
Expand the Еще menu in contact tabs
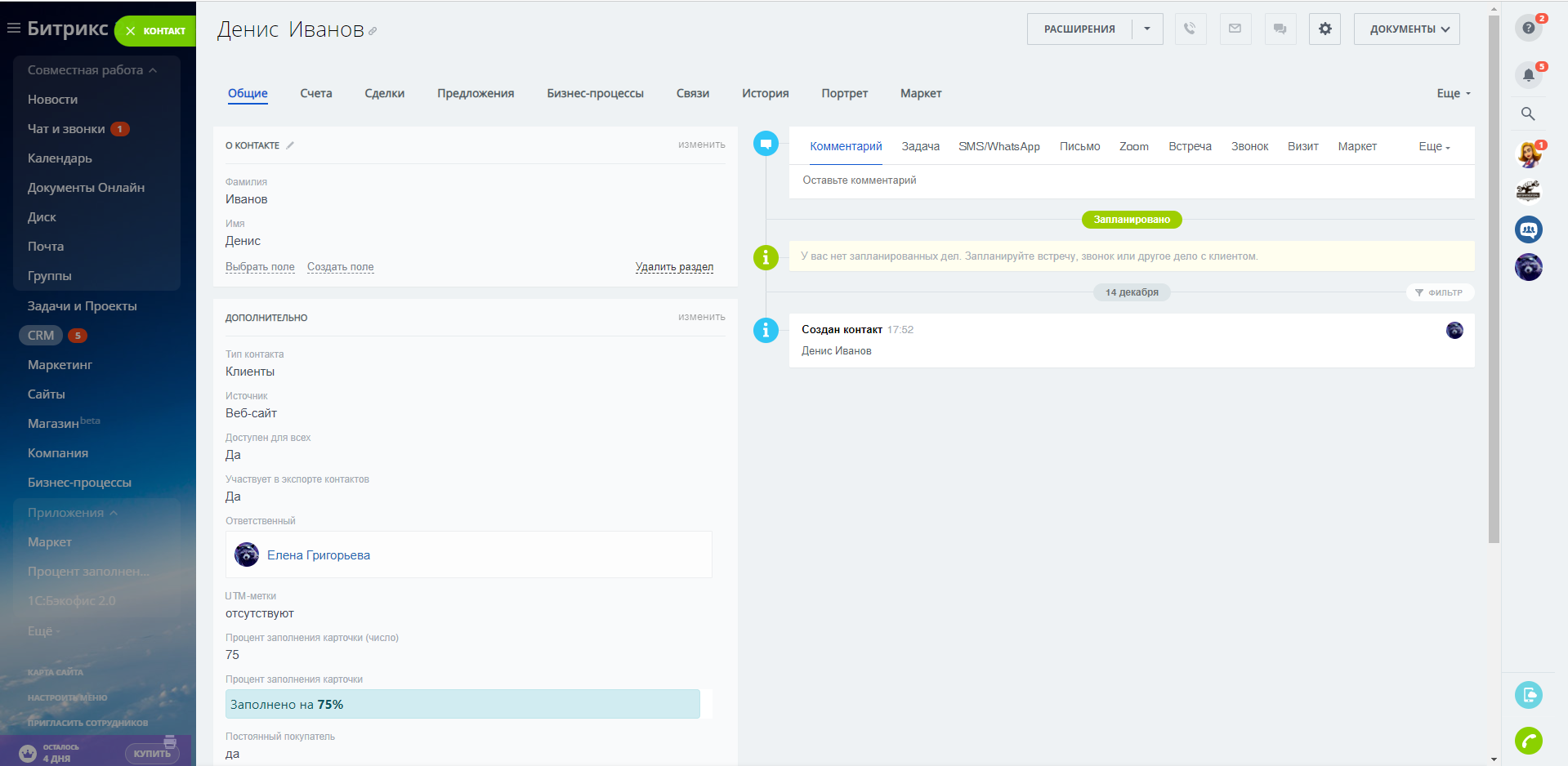click(1453, 94)
